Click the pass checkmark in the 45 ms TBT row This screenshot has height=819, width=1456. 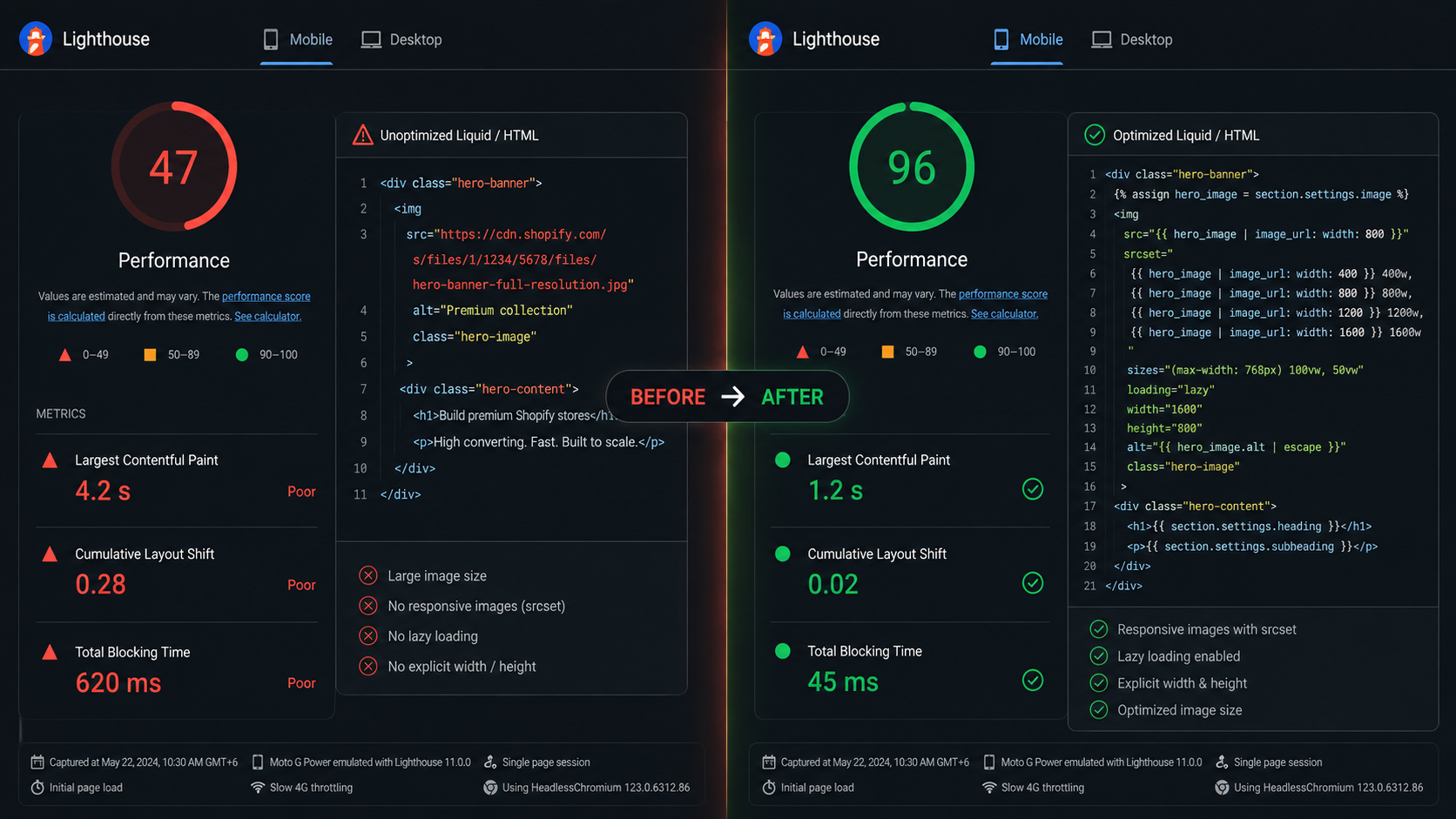pos(1033,681)
